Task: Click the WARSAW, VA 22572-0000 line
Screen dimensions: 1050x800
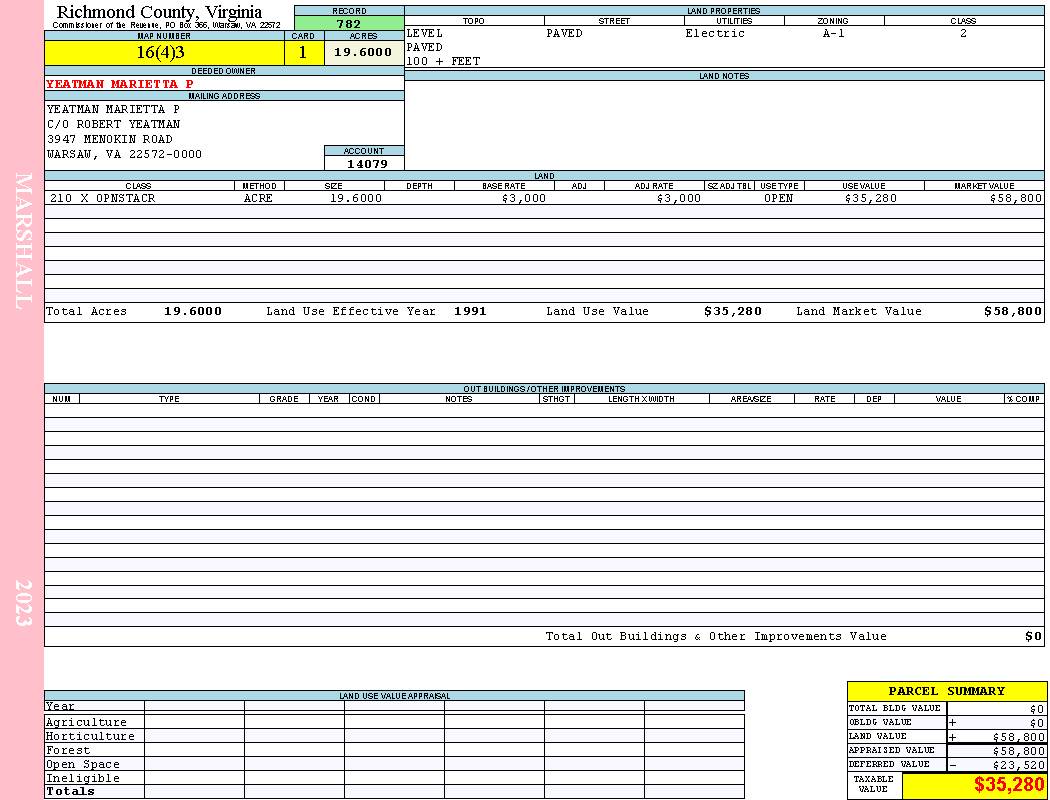Action: (124, 155)
